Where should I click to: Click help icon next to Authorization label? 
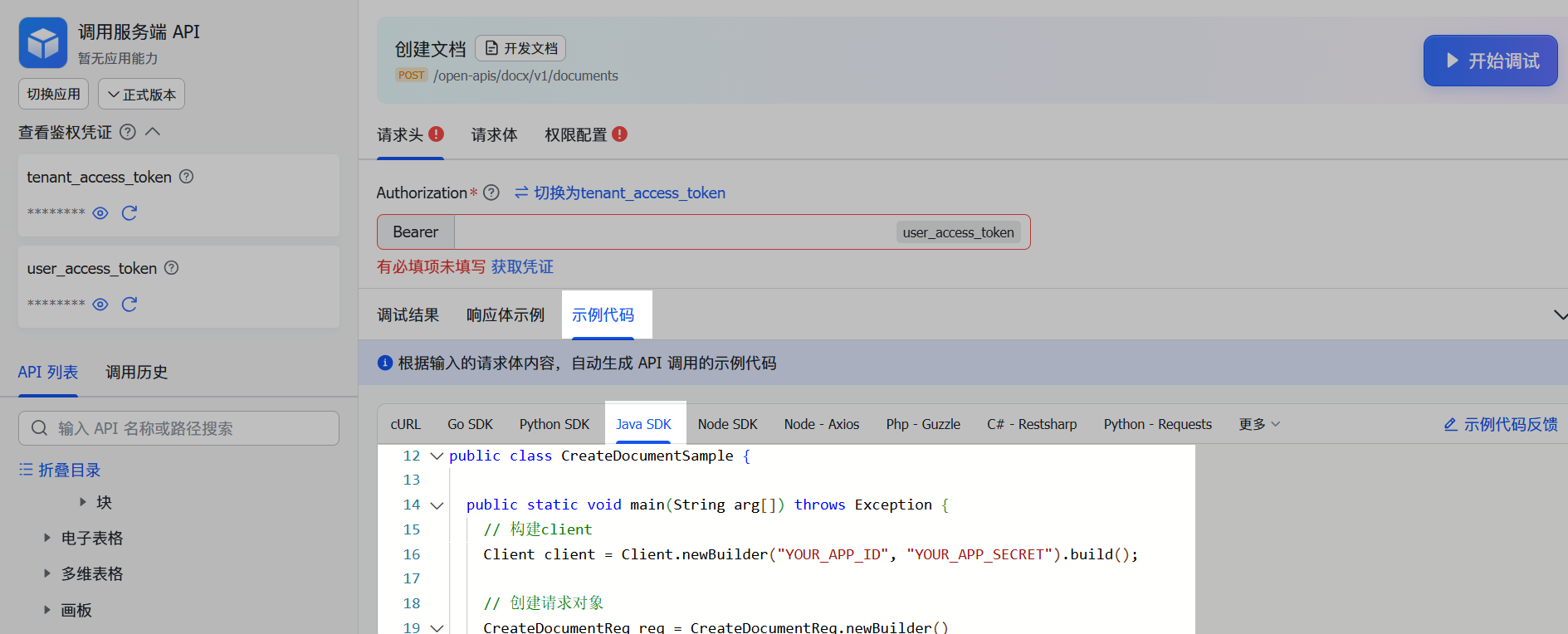[491, 193]
